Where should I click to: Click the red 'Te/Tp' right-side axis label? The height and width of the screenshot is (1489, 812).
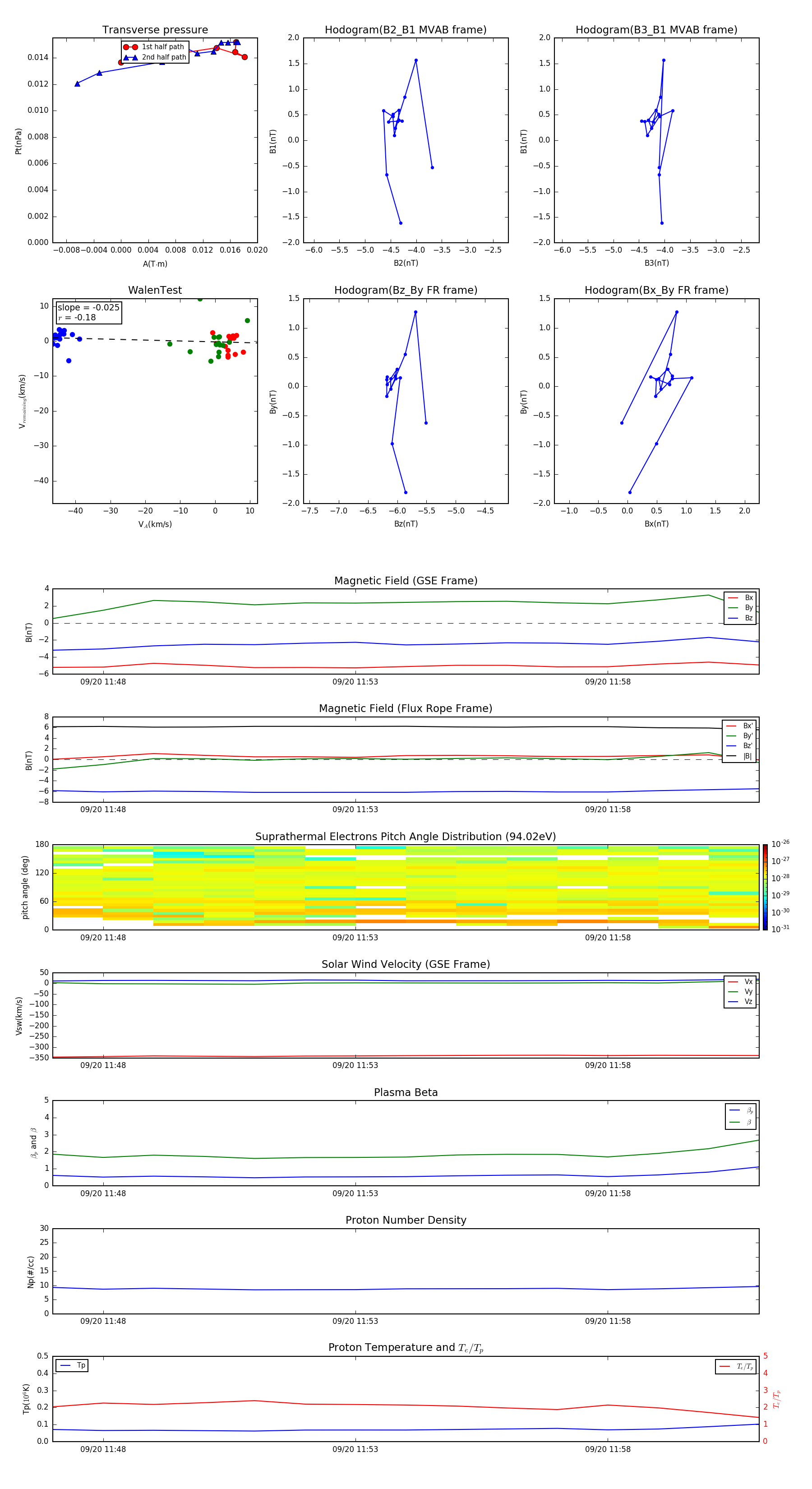click(777, 1399)
